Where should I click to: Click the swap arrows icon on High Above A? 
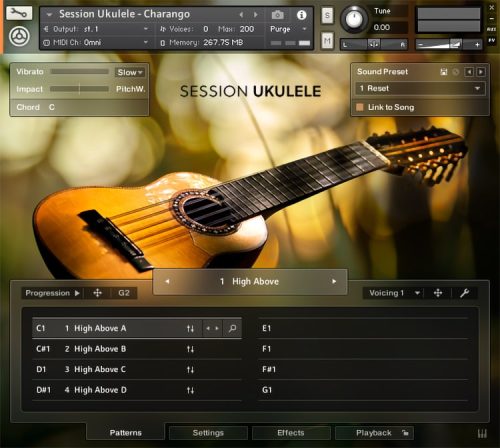(x=190, y=329)
